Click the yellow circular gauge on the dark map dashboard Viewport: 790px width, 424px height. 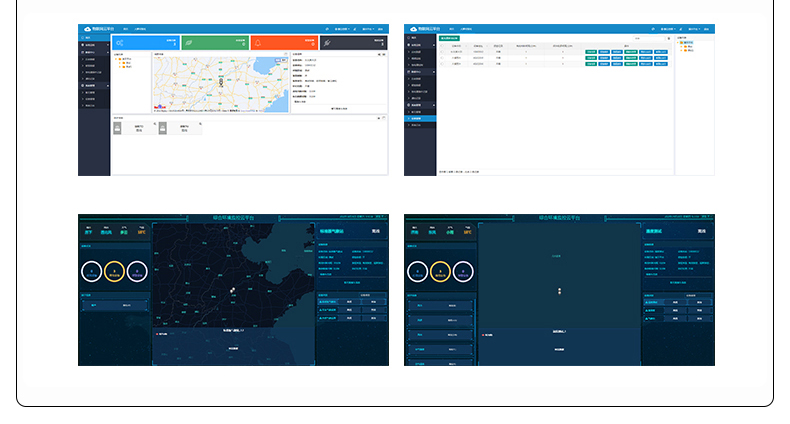[x=115, y=271]
